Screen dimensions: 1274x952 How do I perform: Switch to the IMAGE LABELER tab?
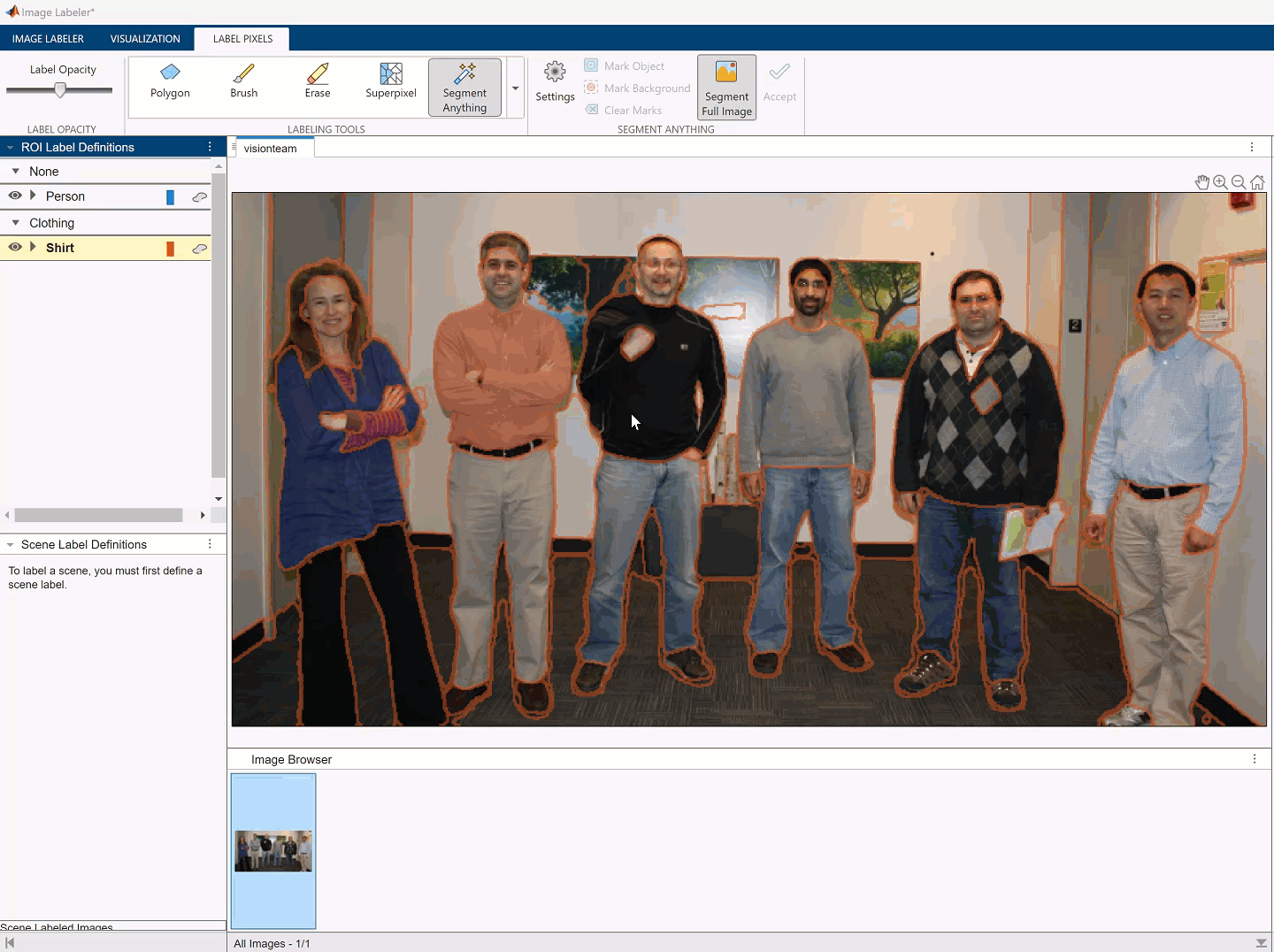click(x=48, y=39)
